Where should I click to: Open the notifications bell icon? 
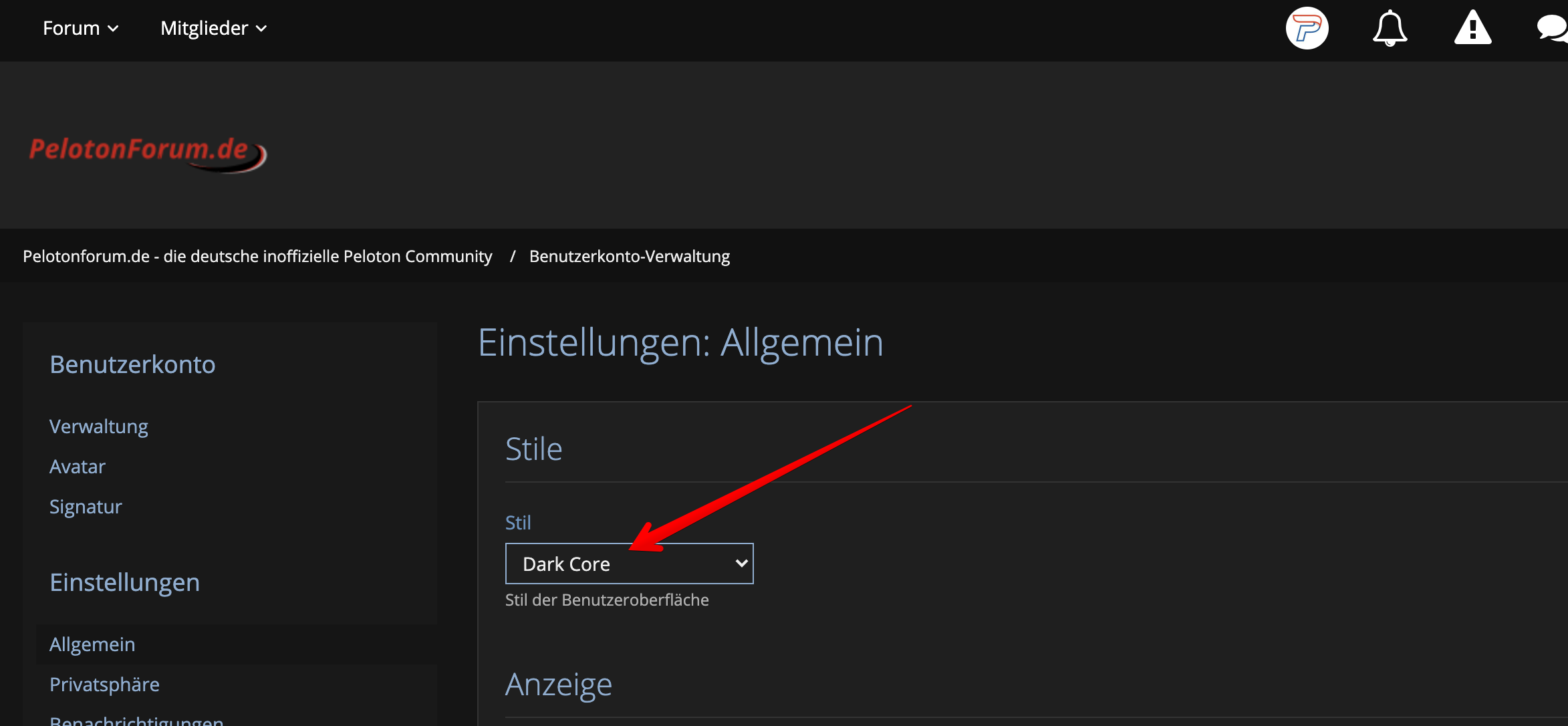[x=1390, y=28]
